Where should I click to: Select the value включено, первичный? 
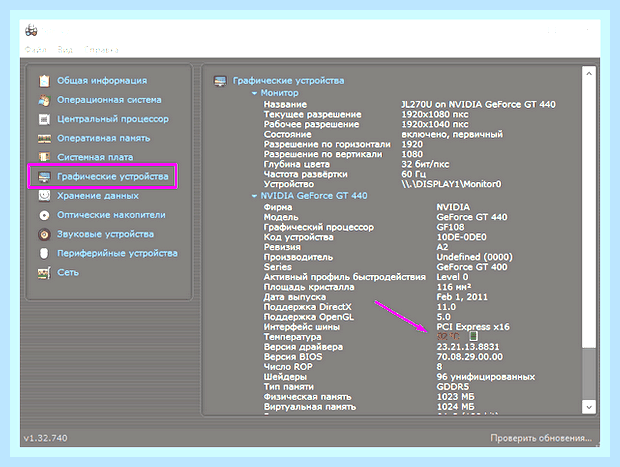coord(452,134)
